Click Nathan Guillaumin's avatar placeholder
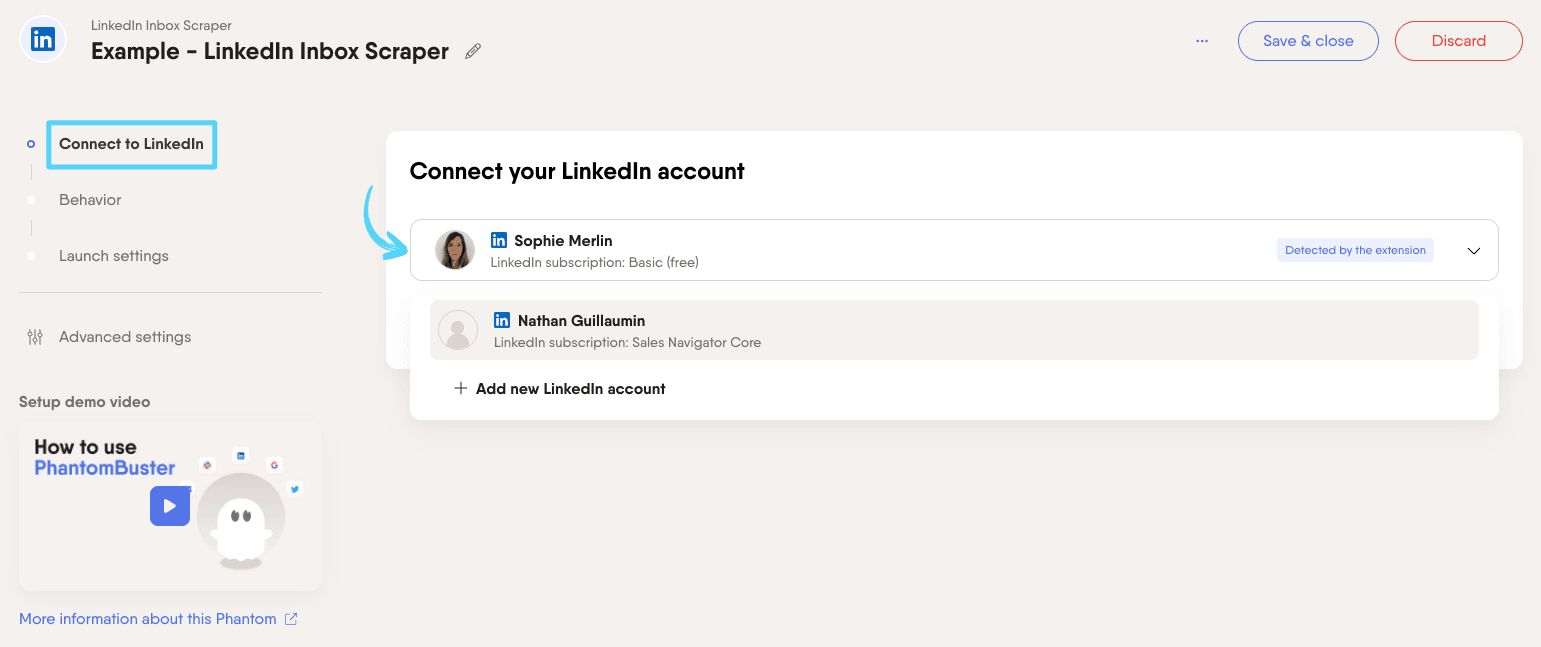 (458, 330)
